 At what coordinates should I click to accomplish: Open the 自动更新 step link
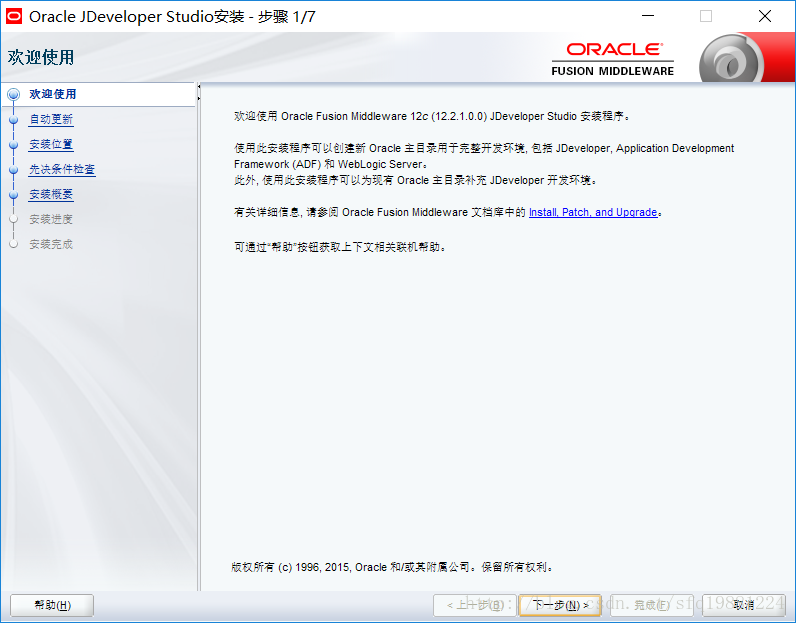[51, 119]
